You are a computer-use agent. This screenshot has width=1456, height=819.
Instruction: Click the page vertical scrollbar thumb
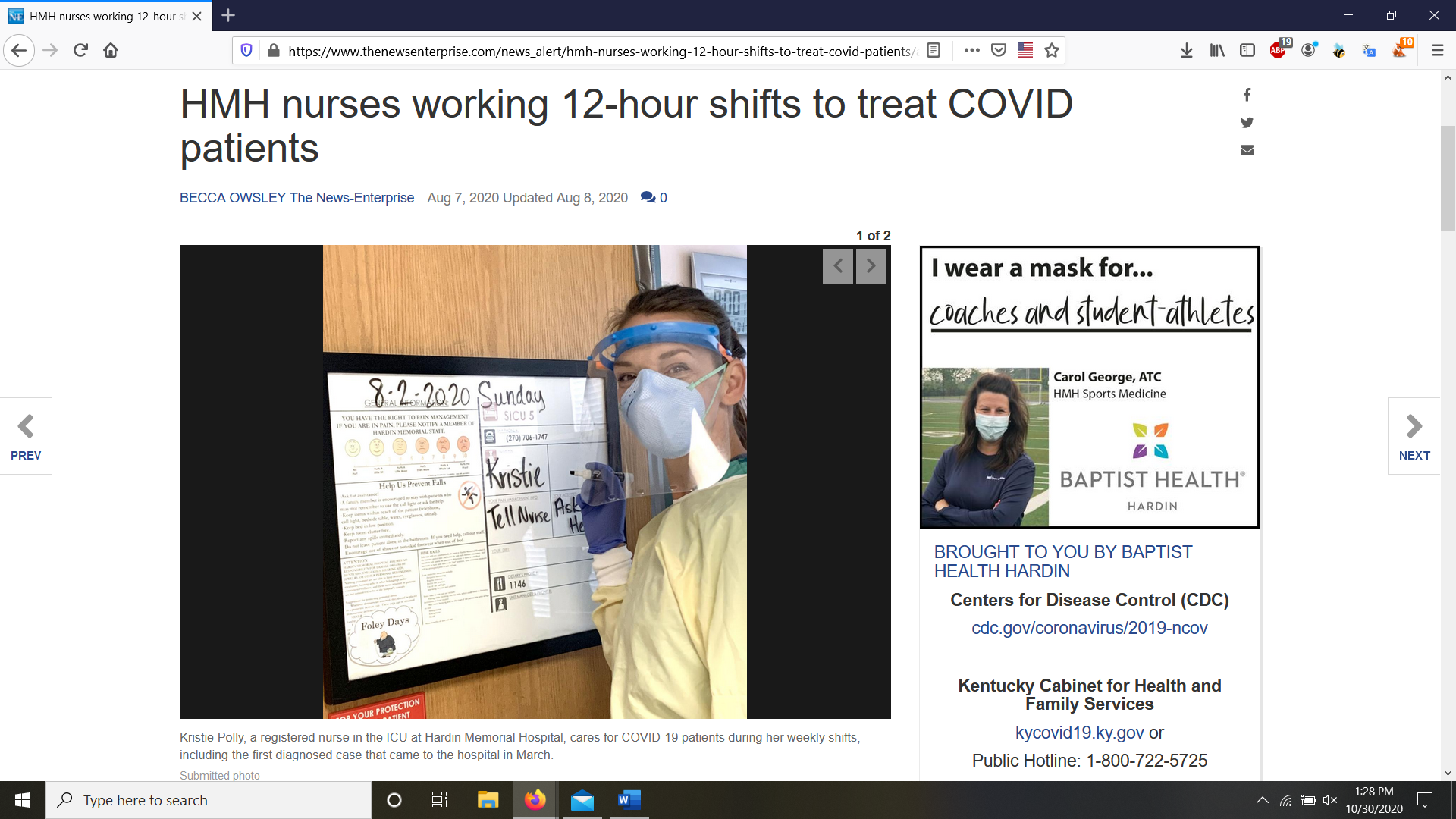pyautogui.click(x=1448, y=178)
